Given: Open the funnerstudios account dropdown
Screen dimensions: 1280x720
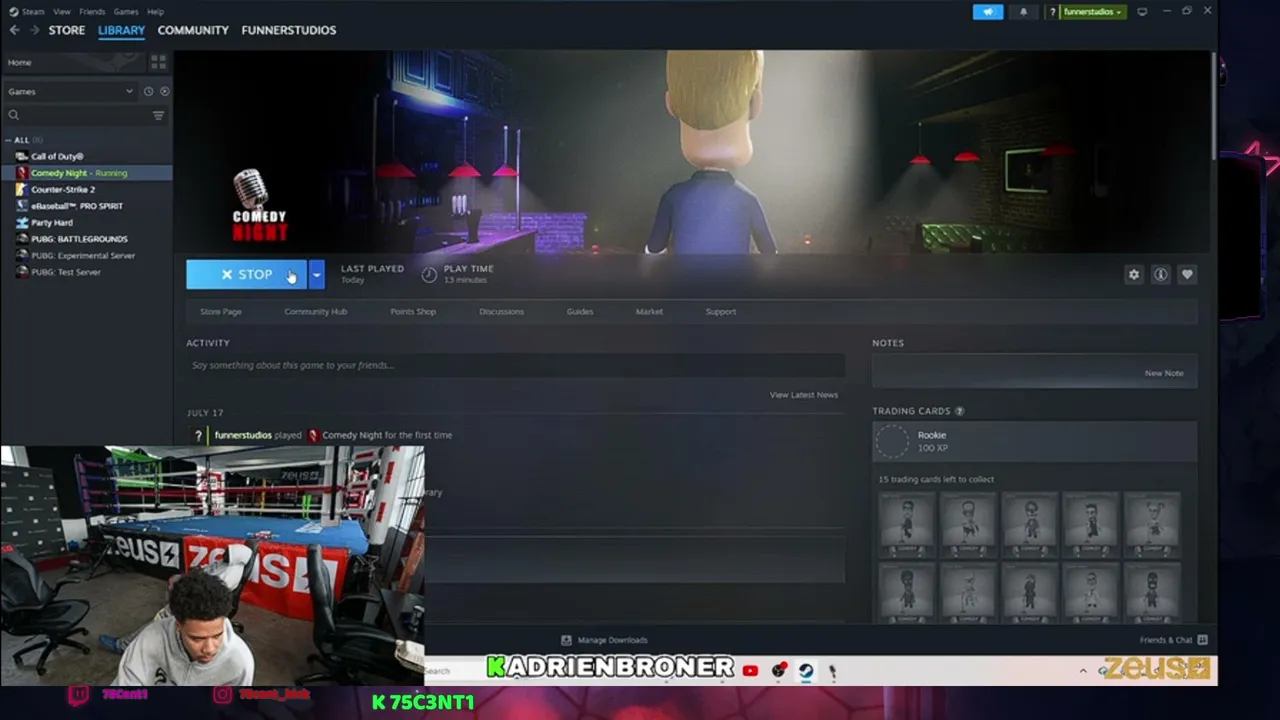Looking at the screenshot, I should [x=1092, y=12].
